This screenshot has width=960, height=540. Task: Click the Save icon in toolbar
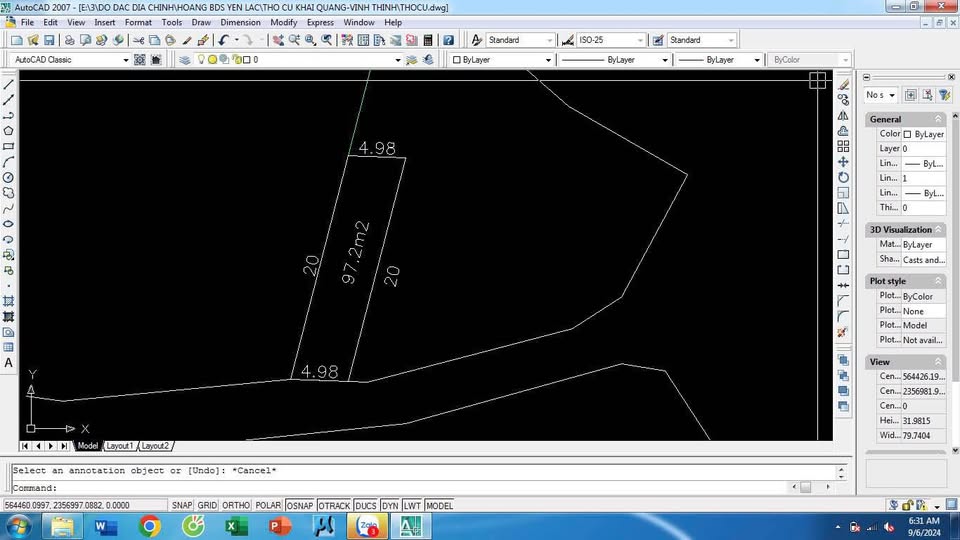48,40
